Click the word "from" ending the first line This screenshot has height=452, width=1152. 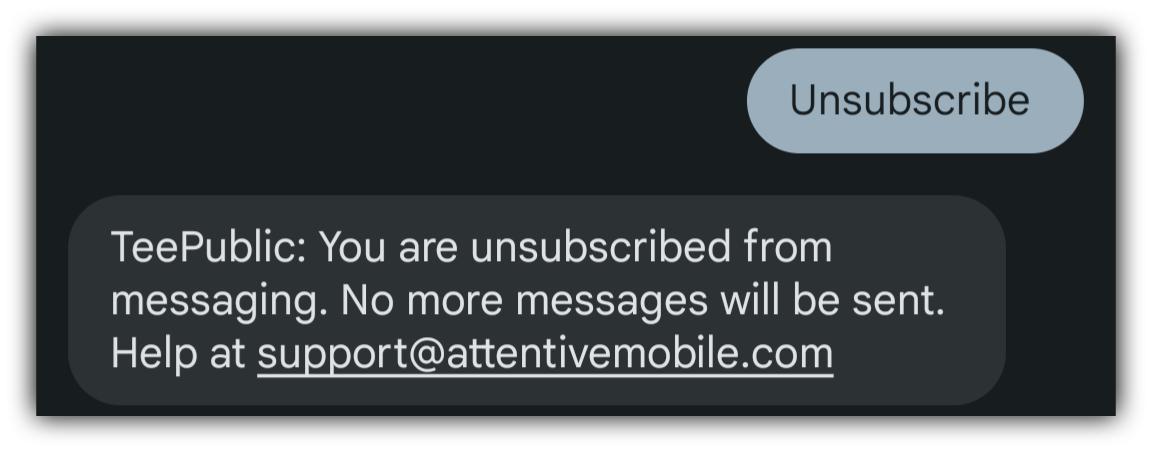[788, 246]
